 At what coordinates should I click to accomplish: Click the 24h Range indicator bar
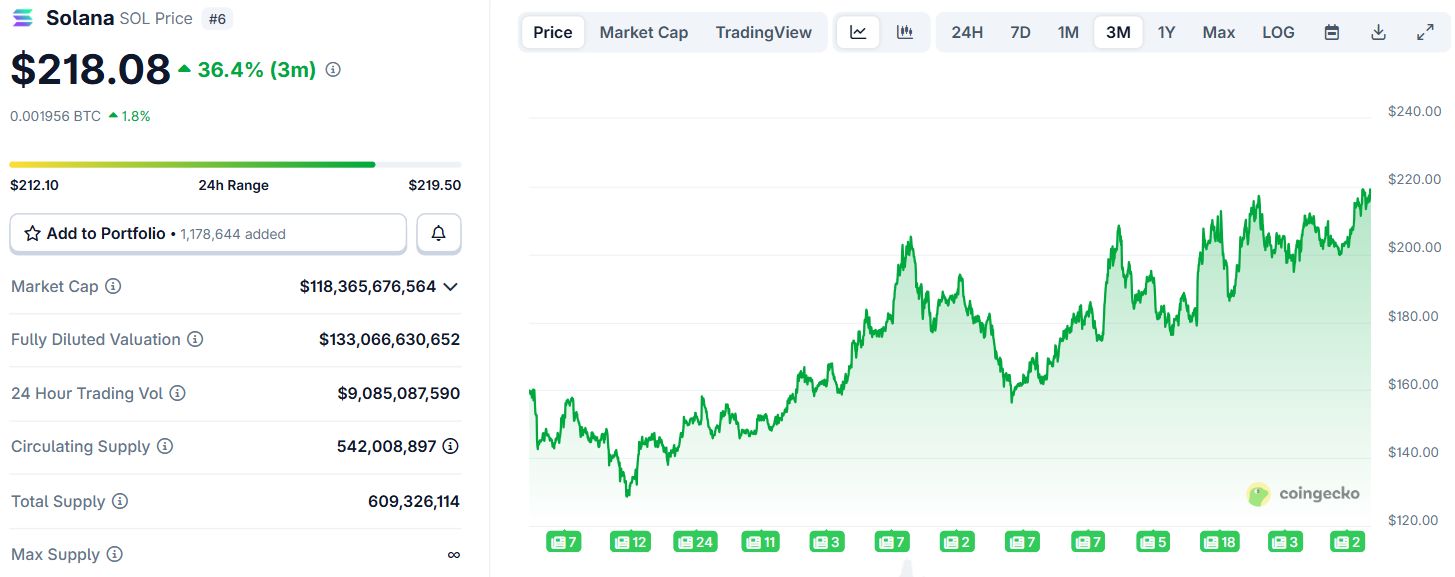coord(233,164)
